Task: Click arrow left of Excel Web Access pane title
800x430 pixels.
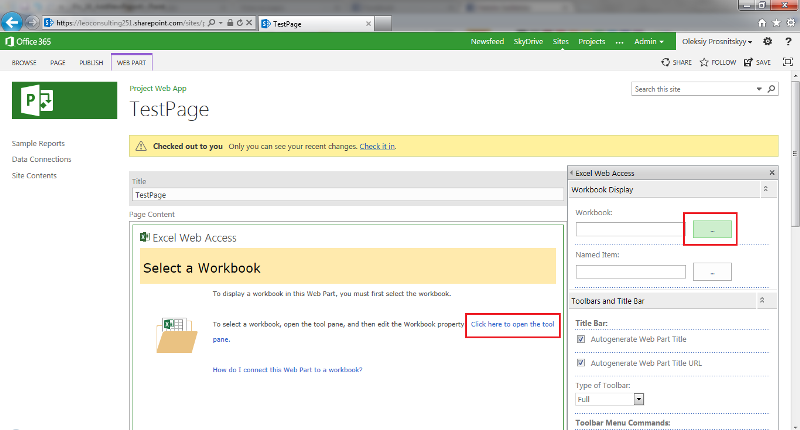Action: [x=571, y=172]
